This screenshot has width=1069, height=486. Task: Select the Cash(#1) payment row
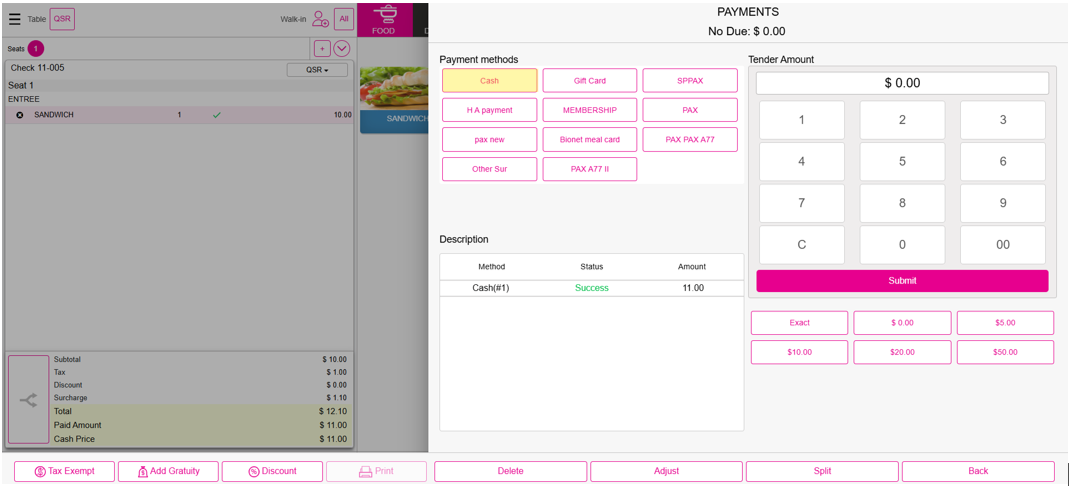591,288
